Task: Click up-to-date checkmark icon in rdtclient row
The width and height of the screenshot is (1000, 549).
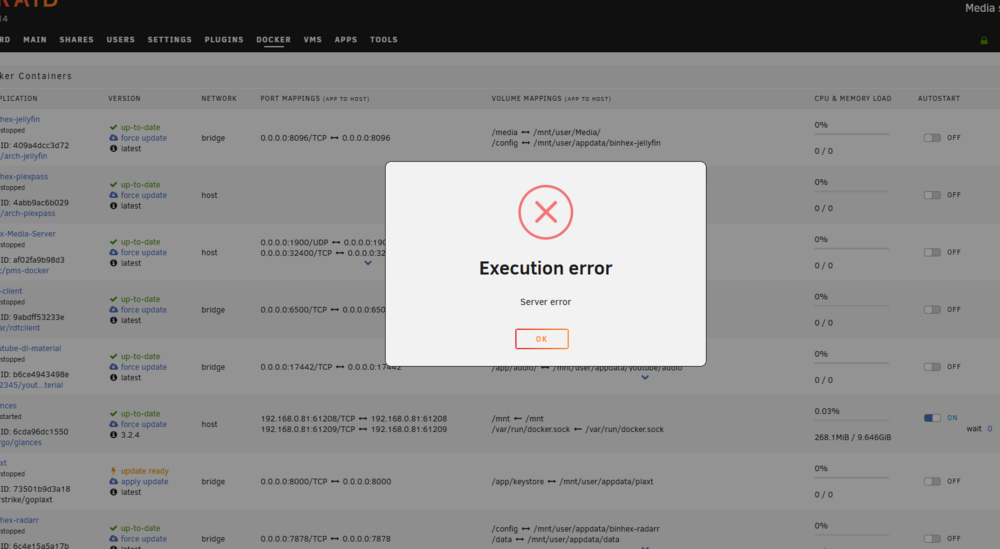Action: 114,299
